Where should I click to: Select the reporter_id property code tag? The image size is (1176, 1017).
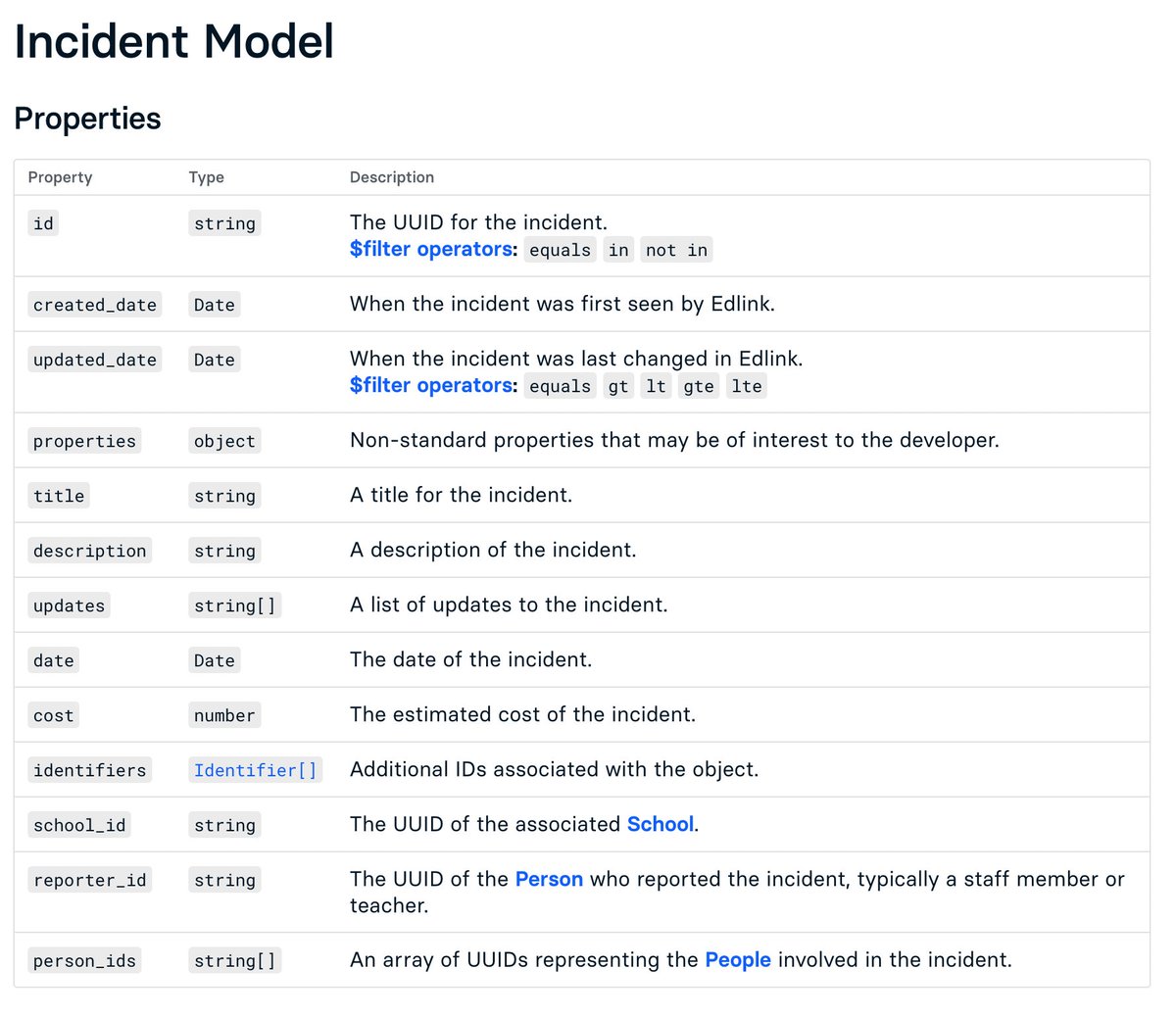[x=90, y=880]
